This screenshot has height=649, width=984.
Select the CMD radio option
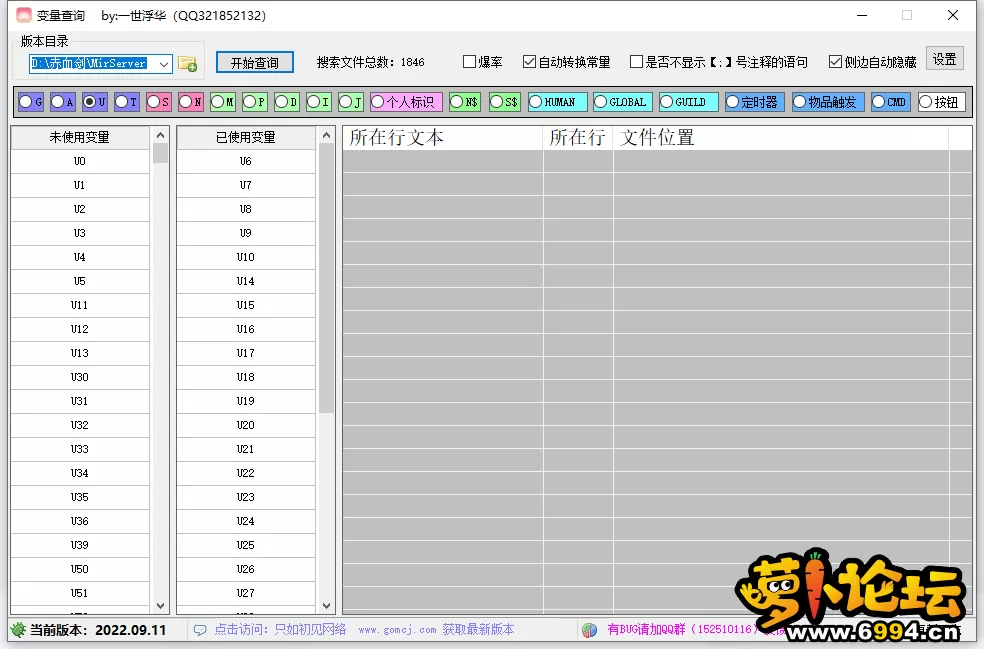click(891, 102)
